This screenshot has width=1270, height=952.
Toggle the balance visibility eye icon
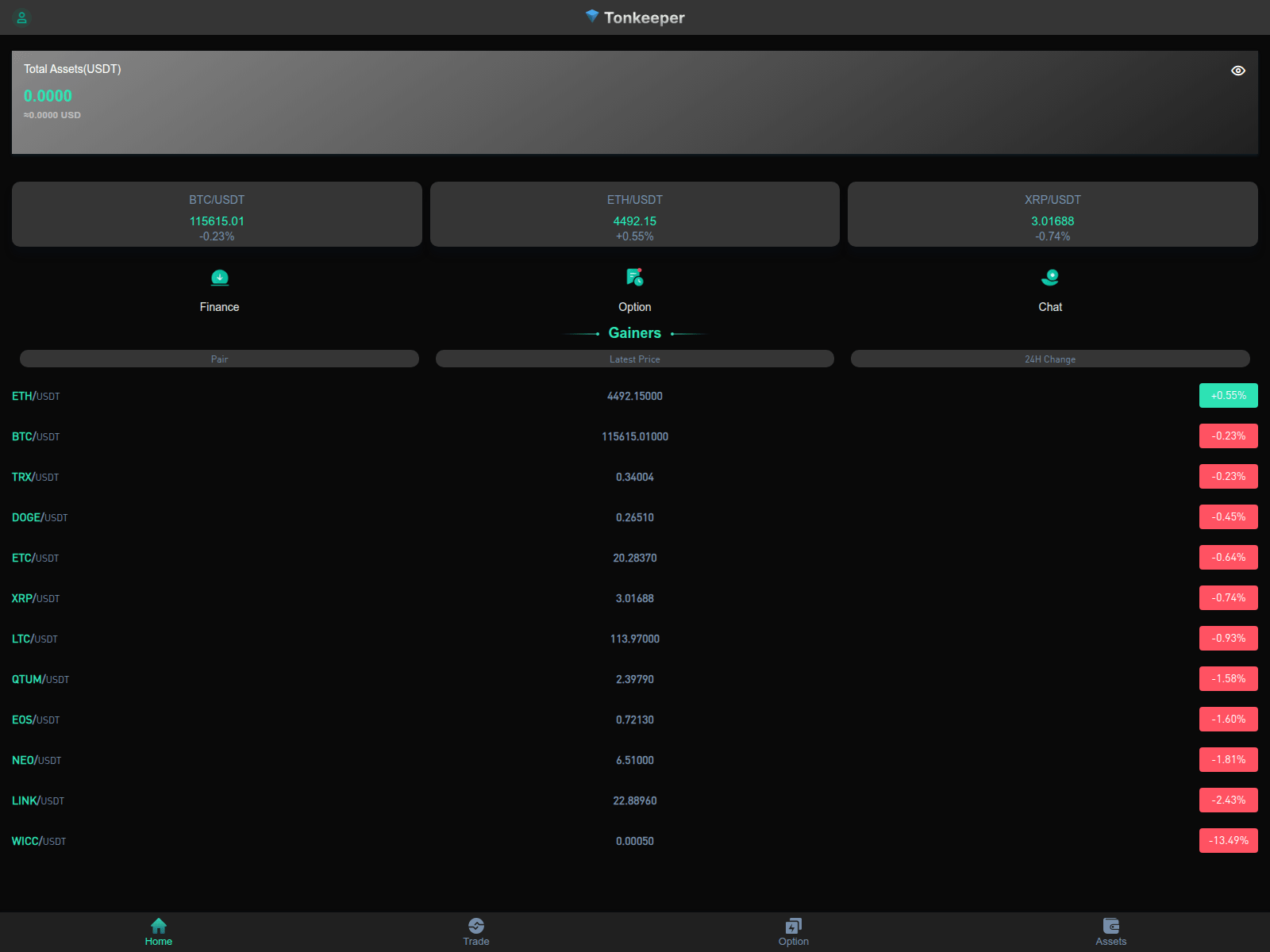(1237, 70)
